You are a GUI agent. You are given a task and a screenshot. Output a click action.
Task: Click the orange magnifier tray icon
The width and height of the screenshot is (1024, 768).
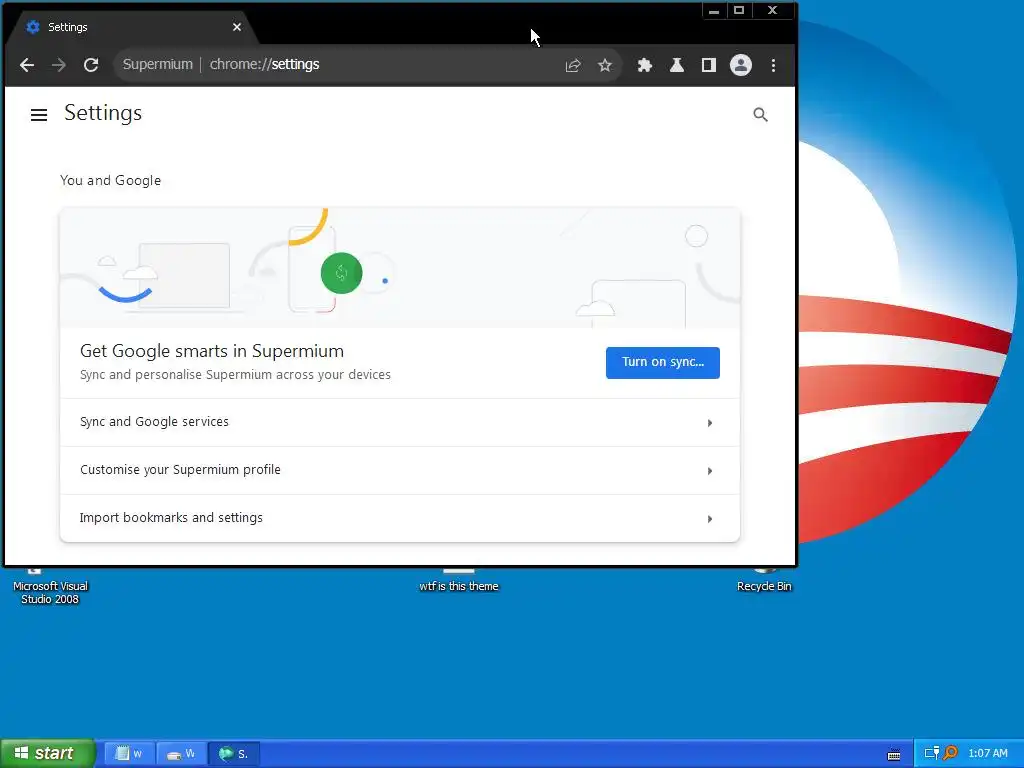950,753
